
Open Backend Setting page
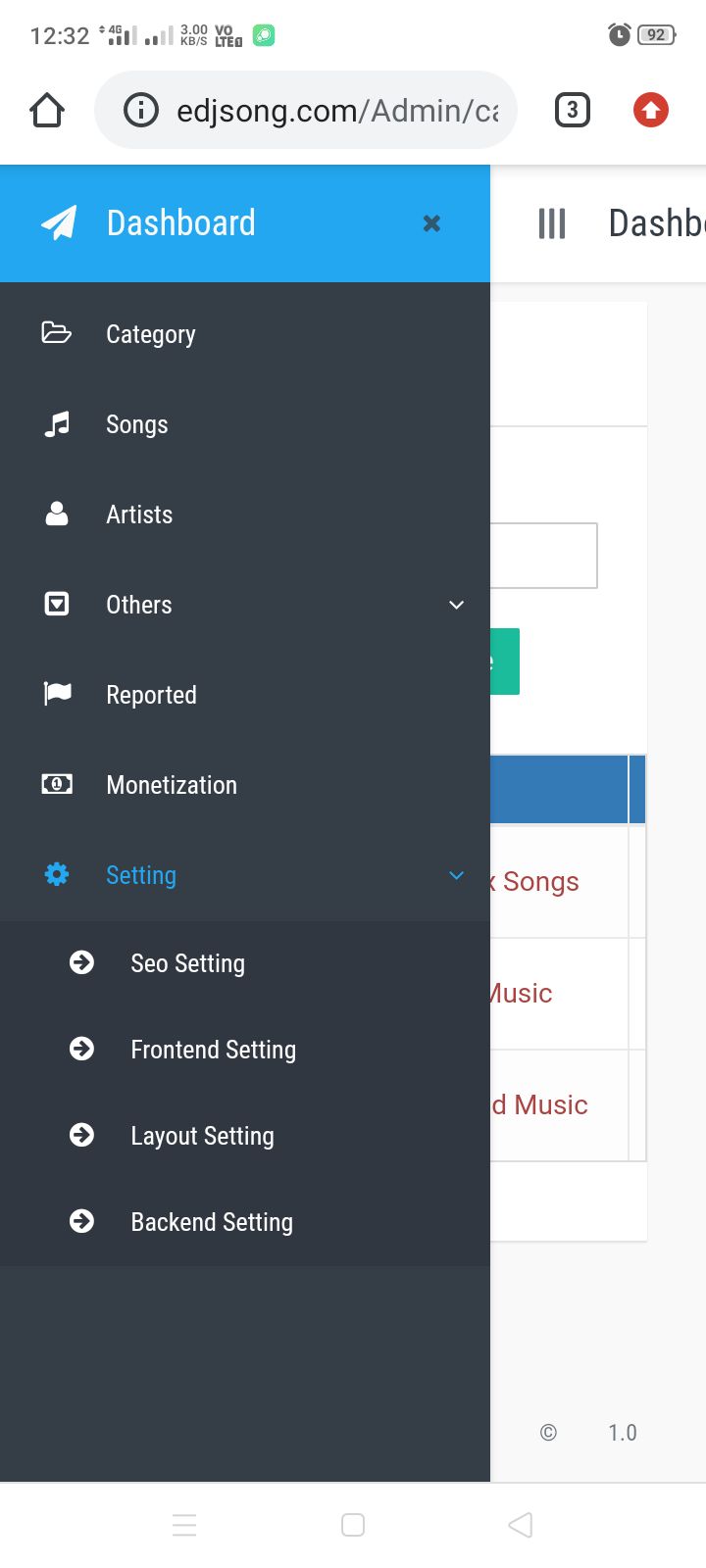click(212, 1222)
